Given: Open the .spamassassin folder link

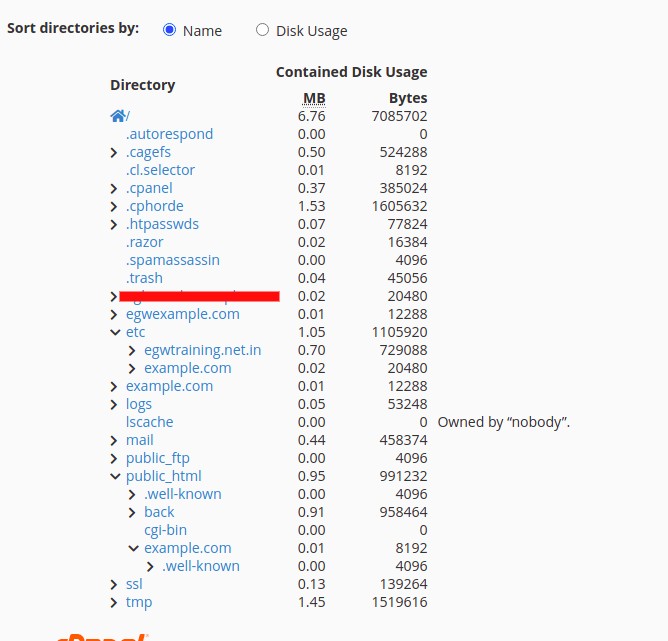Looking at the screenshot, I should tap(172, 260).
